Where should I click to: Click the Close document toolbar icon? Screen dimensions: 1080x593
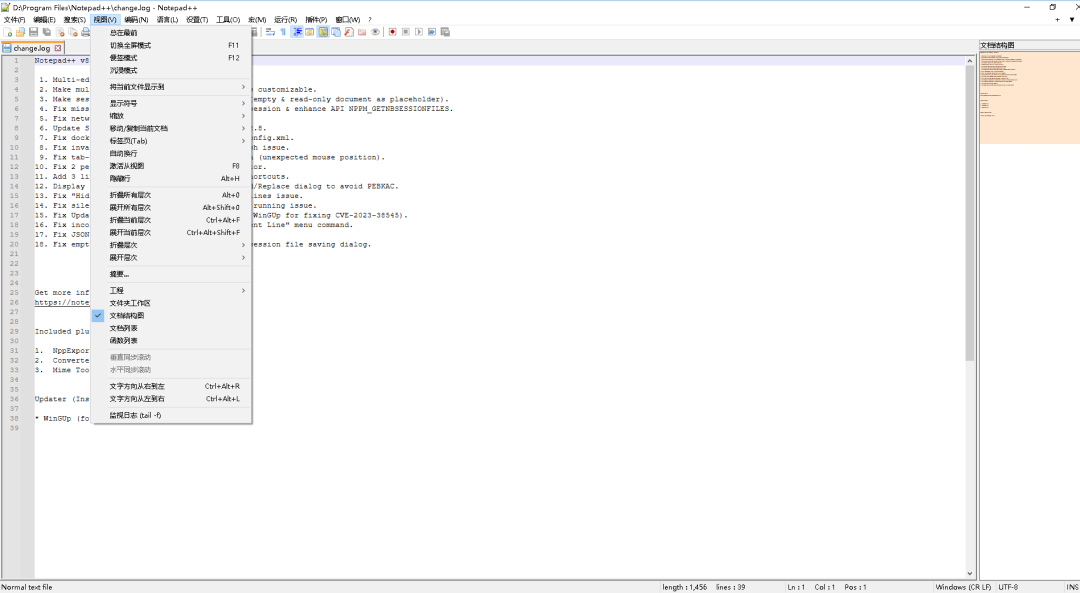click(x=60, y=32)
